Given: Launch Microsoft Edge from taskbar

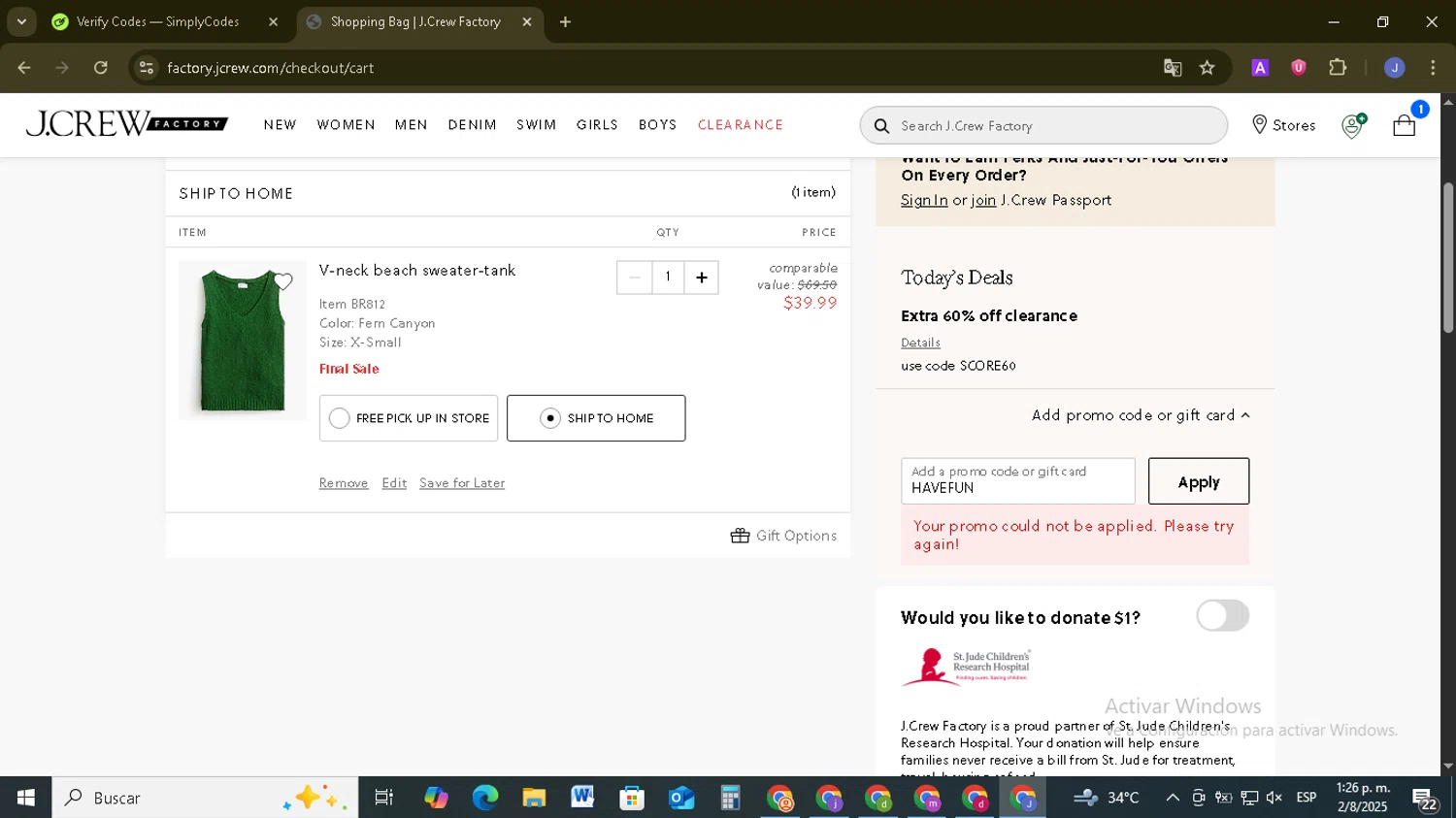Looking at the screenshot, I should click(484, 798).
